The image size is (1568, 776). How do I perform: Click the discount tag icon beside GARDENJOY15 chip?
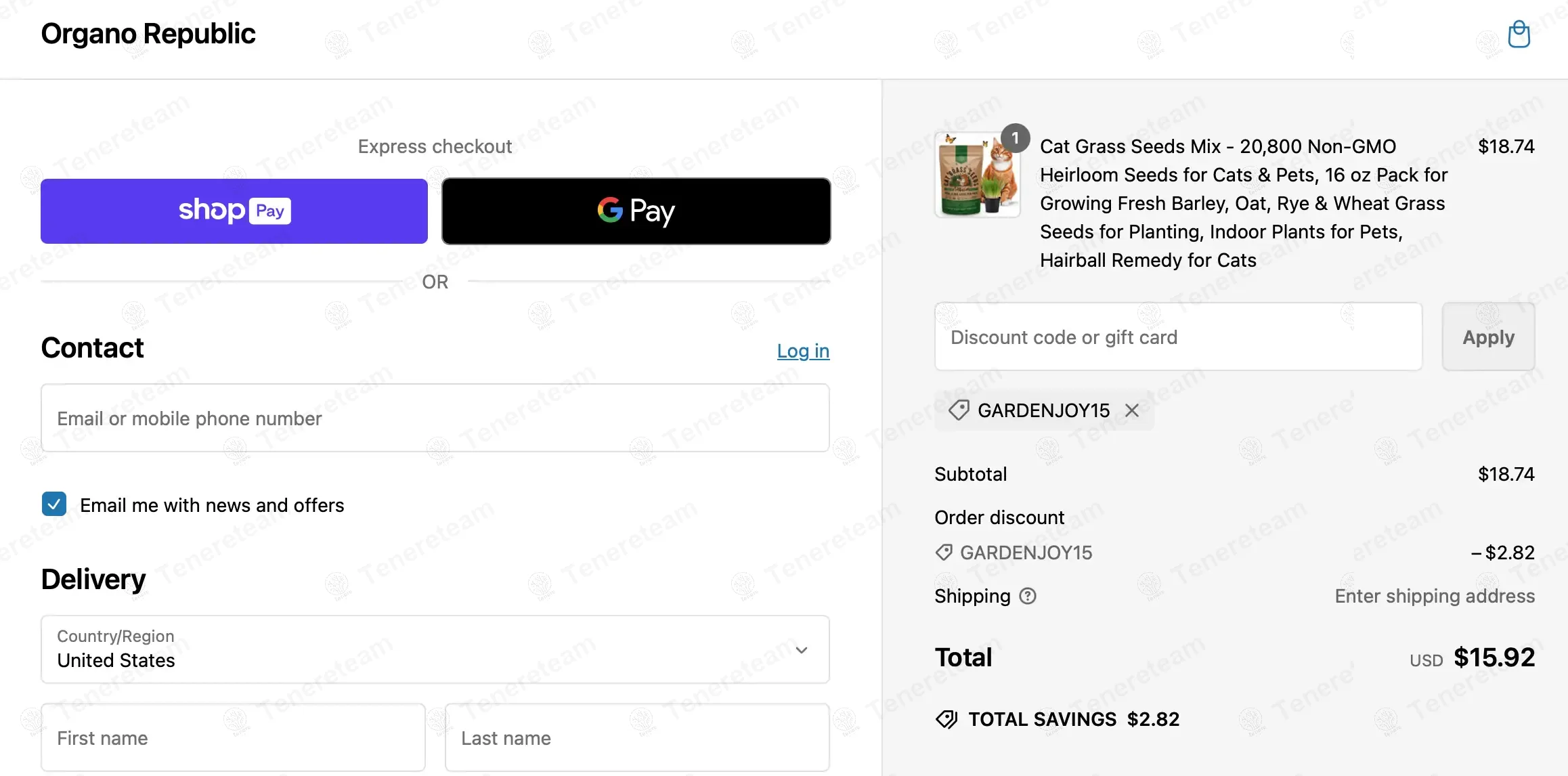pos(958,410)
